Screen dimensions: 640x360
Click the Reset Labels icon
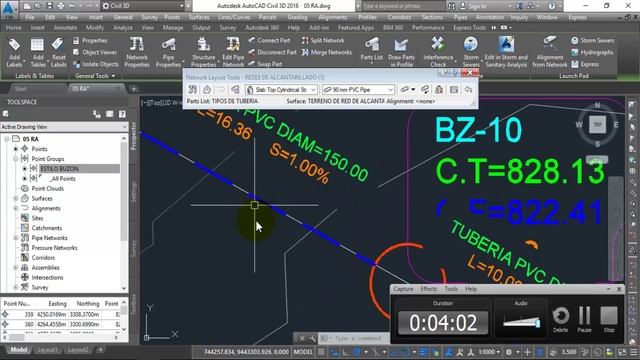coord(58,45)
